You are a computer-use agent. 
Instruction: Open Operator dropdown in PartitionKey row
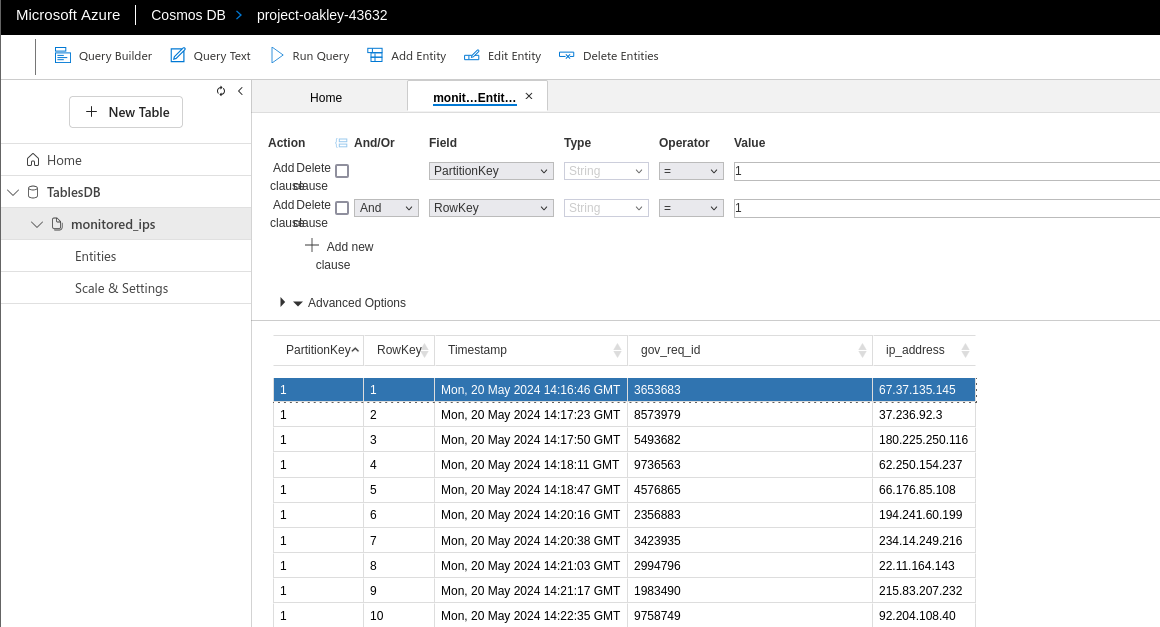pos(691,171)
